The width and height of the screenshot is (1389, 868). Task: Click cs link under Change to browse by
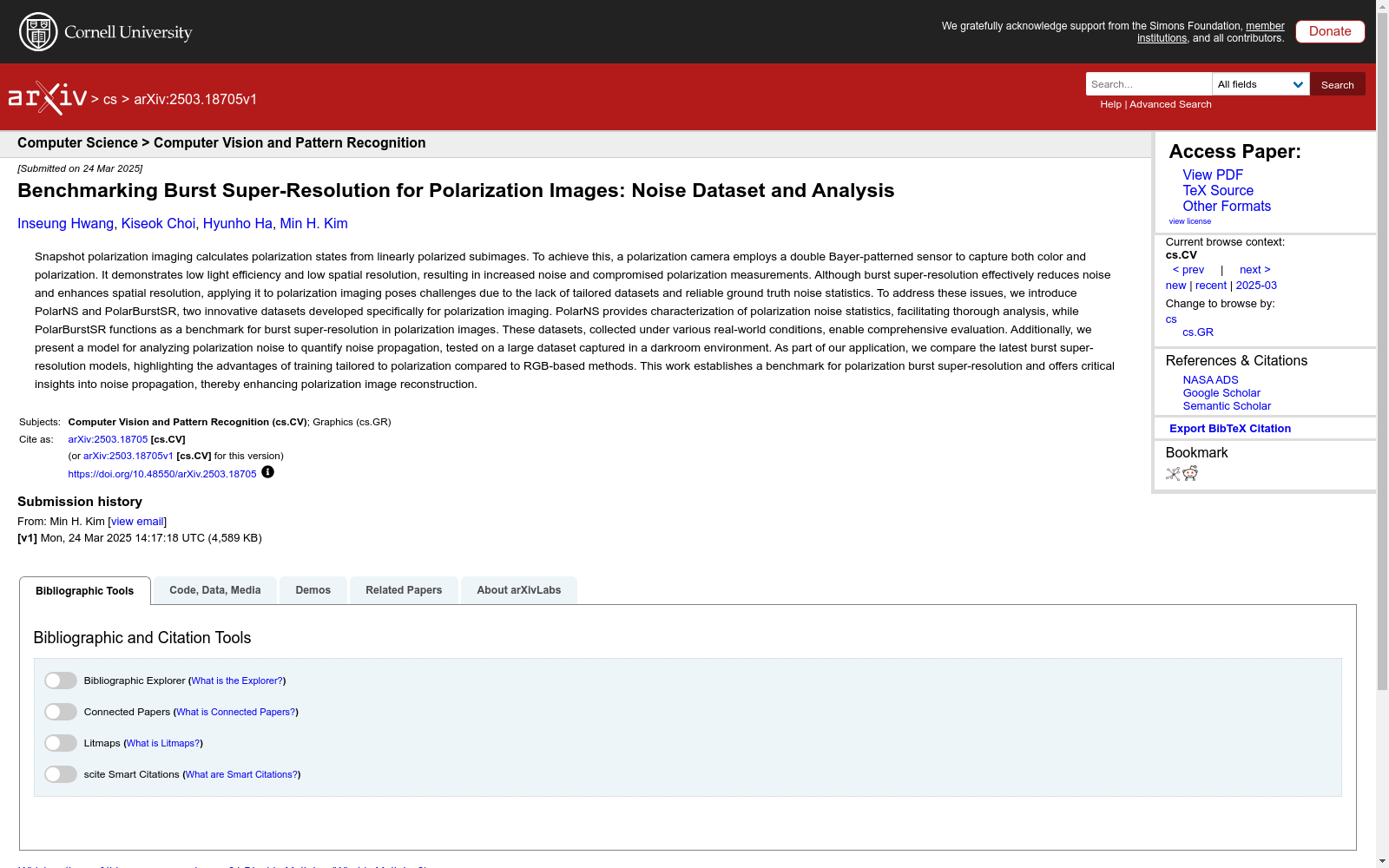coord(1171,319)
